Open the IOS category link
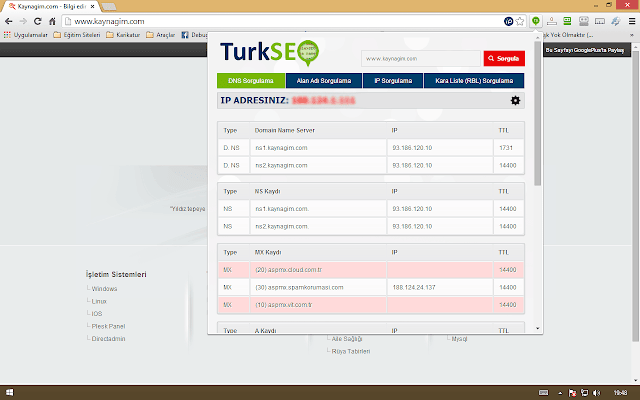This screenshot has height=400, width=640. (97, 313)
